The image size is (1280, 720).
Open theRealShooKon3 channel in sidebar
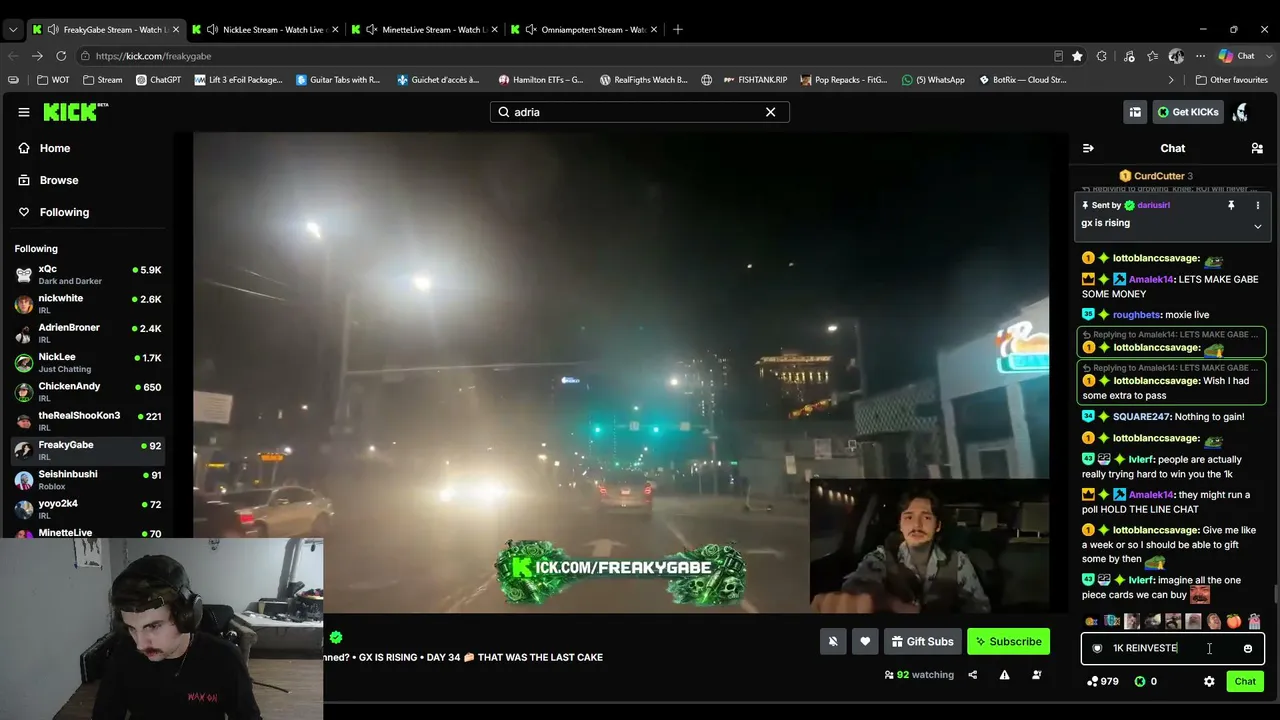pyautogui.click(x=87, y=421)
